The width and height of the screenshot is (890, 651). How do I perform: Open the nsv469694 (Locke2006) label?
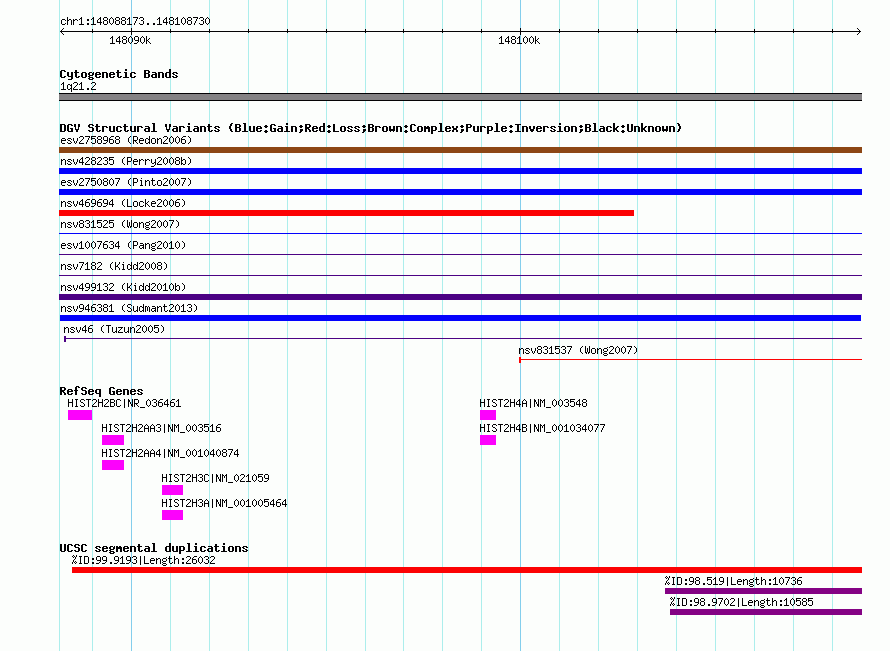click(x=123, y=203)
